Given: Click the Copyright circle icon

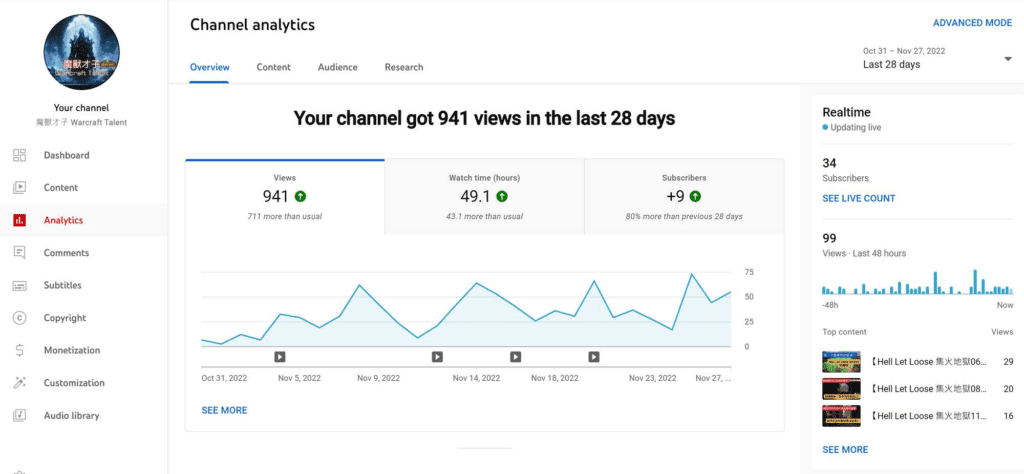Looking at the screenshot, I should pyautogui.click(x=19, y=318).
